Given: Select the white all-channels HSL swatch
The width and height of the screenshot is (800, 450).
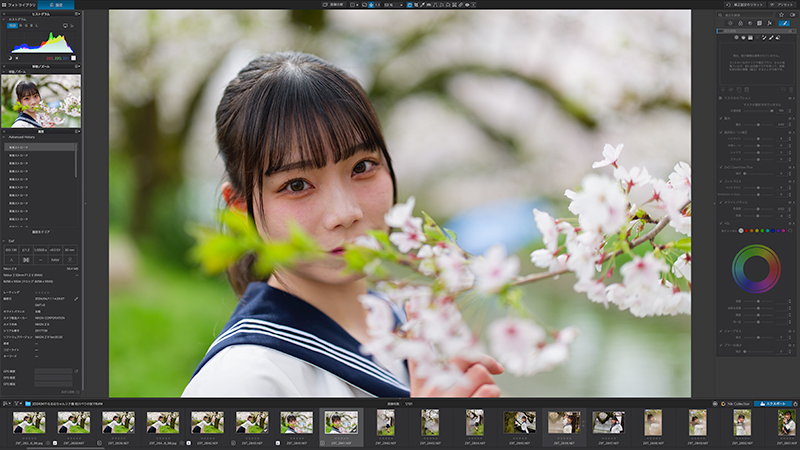Looking at the screenshot, I should (741, 231).
